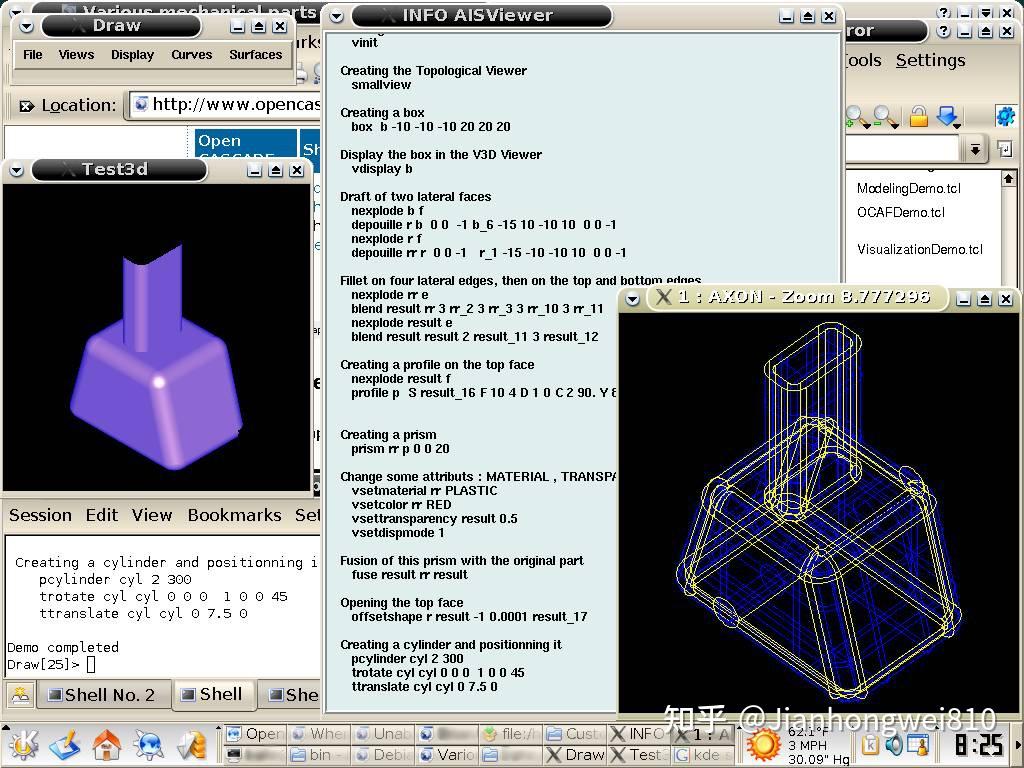This screenshot has width=1024, height=768.
Task: Adjust volume via the speaker tray icon
Action: click(895, 744)
